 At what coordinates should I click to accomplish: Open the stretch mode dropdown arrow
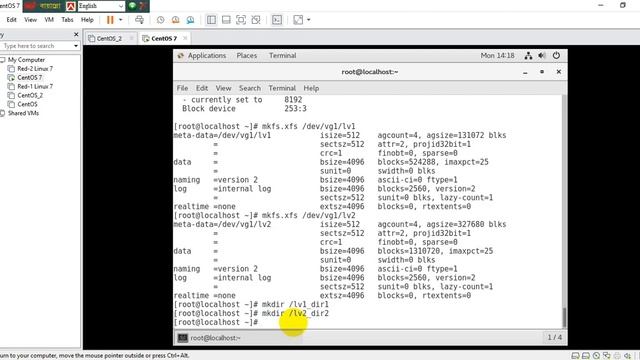coord(309,20)
